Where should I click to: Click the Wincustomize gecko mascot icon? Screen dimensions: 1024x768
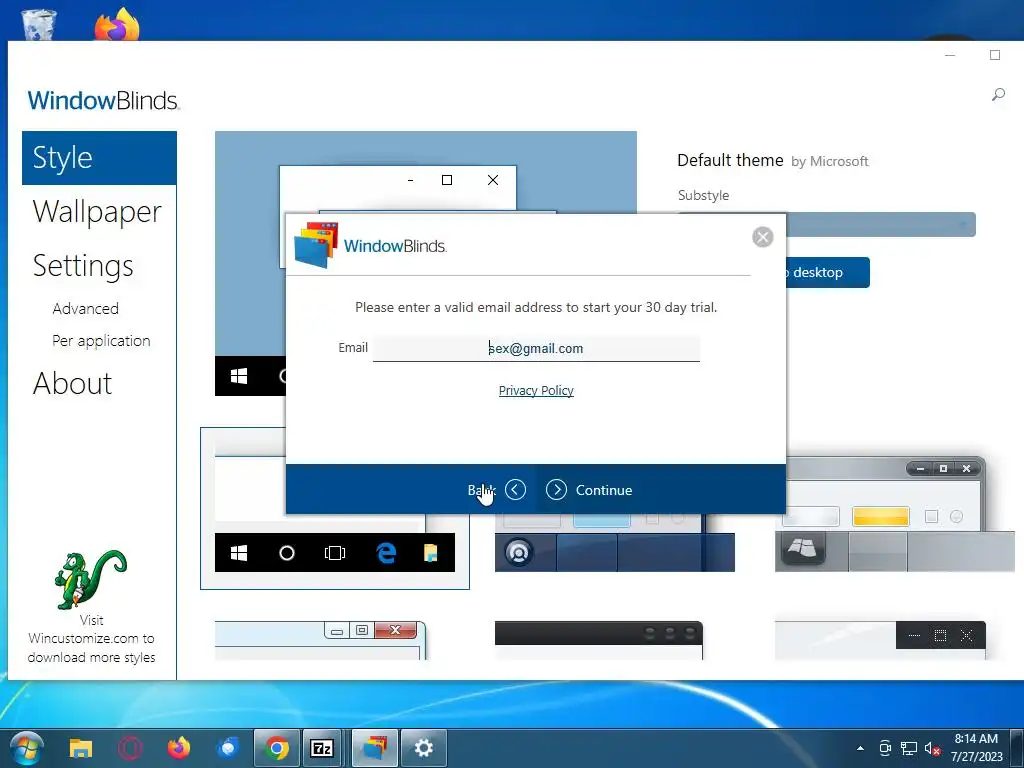point(91,579)
